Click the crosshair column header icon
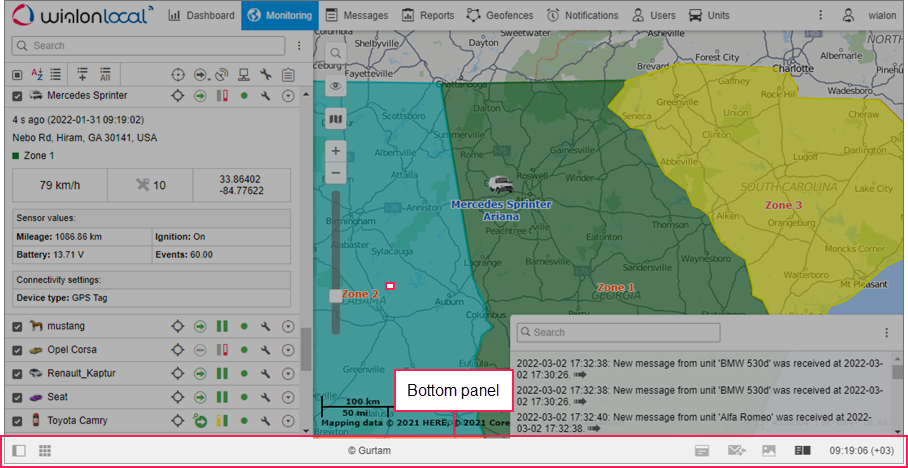The width and height of the screenshot is (908, 468). click(178, 75)
